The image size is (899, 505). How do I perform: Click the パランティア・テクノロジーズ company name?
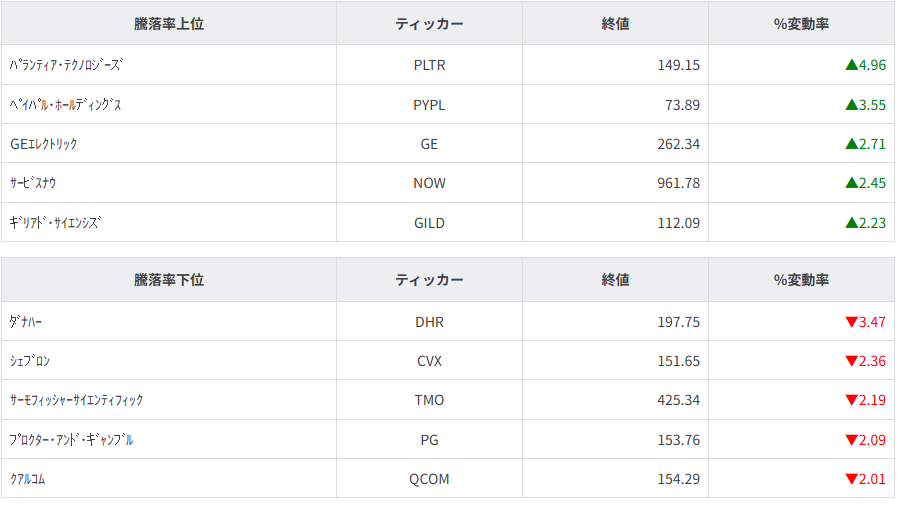66,65
